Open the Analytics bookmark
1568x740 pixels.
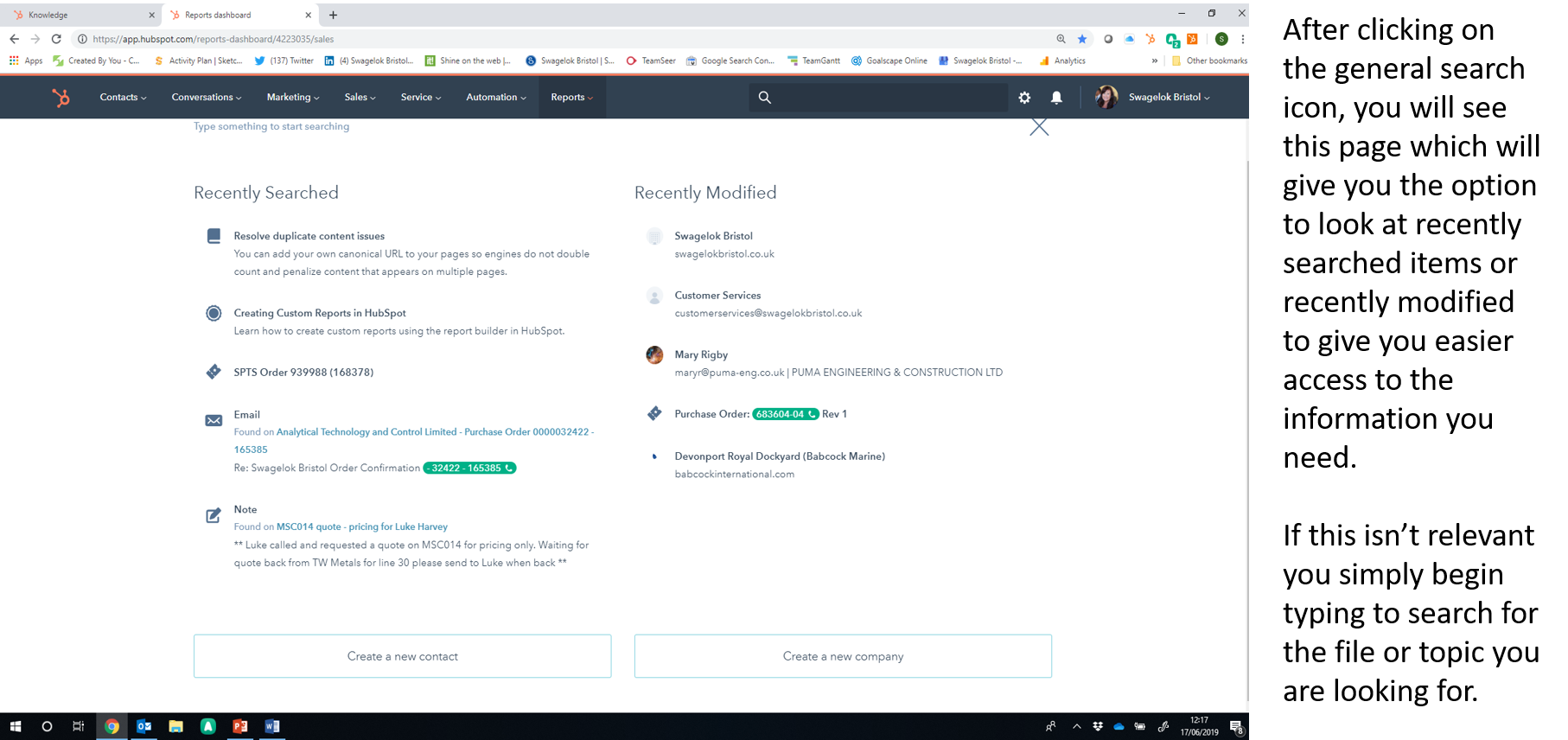(x=1062, y=61)
